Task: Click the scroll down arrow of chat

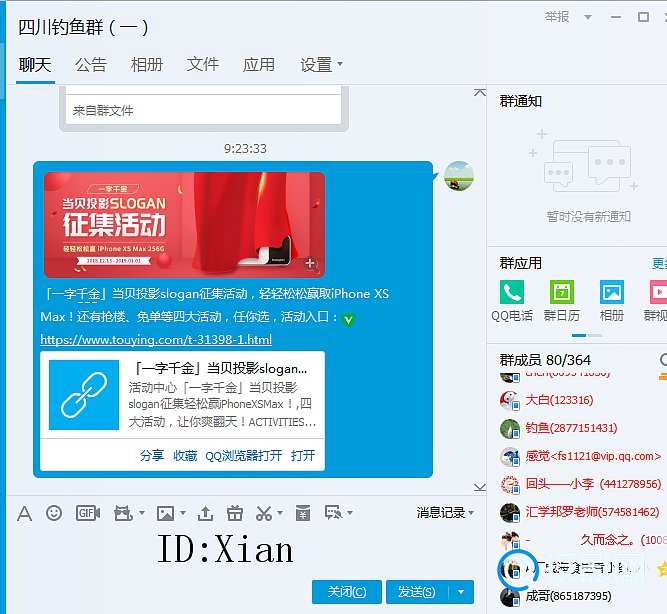Action: point(480,487)
